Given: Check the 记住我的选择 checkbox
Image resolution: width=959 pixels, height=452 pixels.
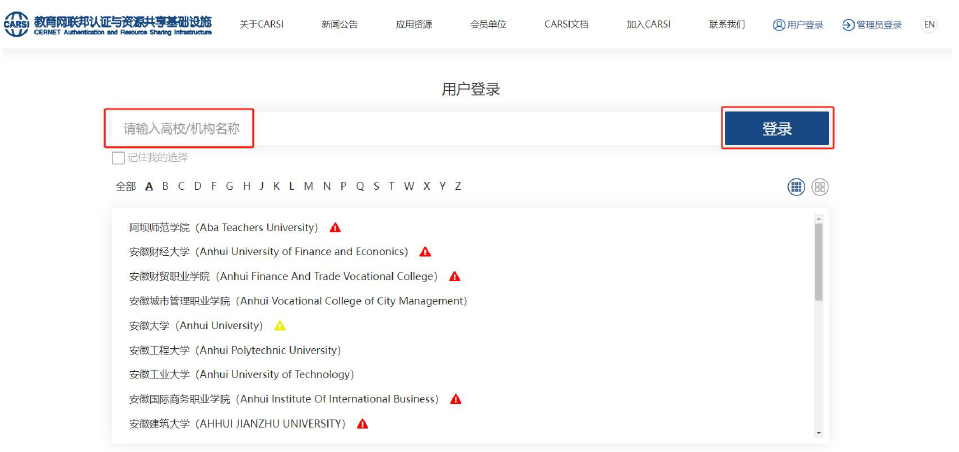Looking at the screenshot, I should tap(118, 158).
